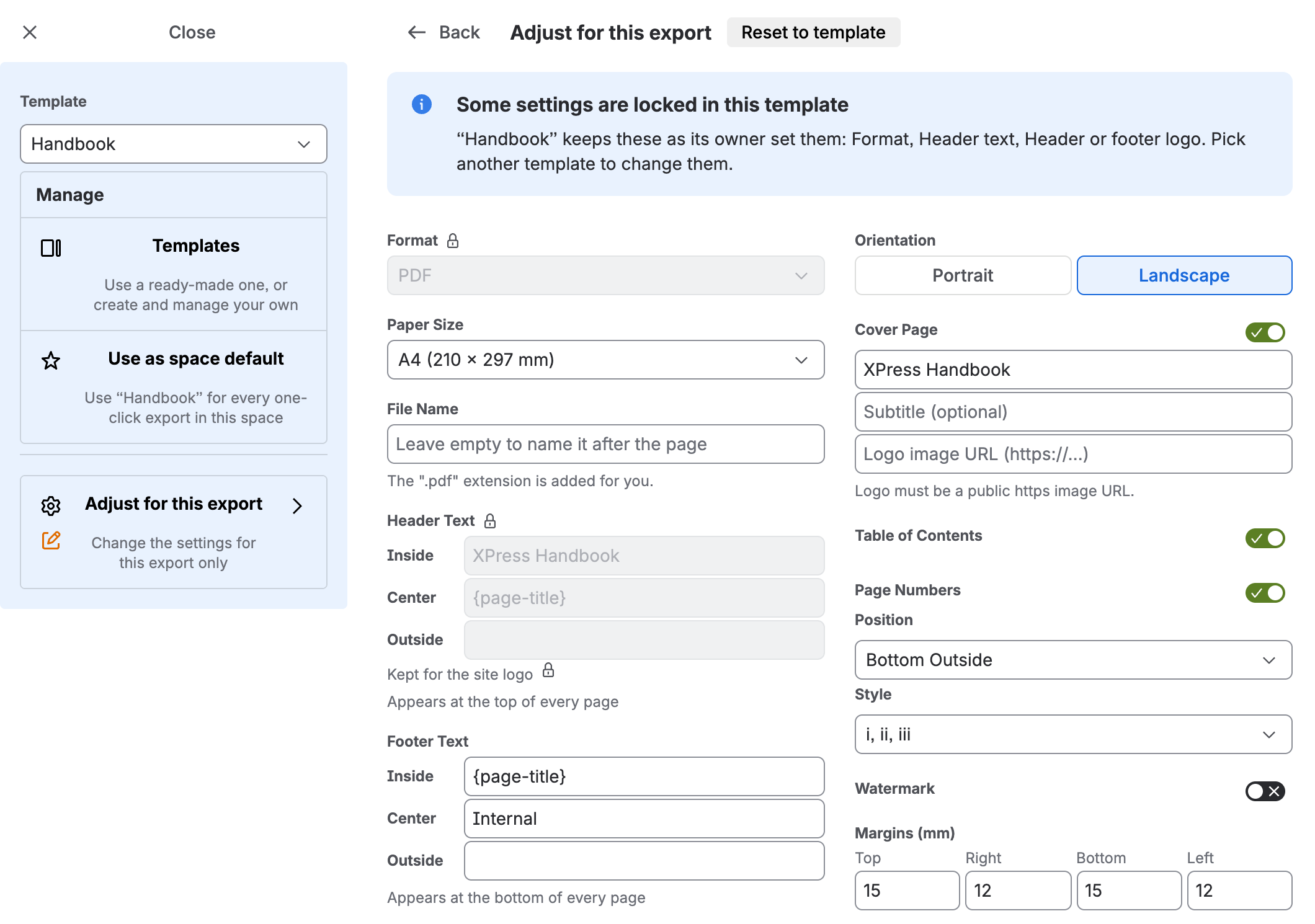Click the cover page title field
The height and width of the screenshot is (924, 1315).
(x=1073, y=370)
